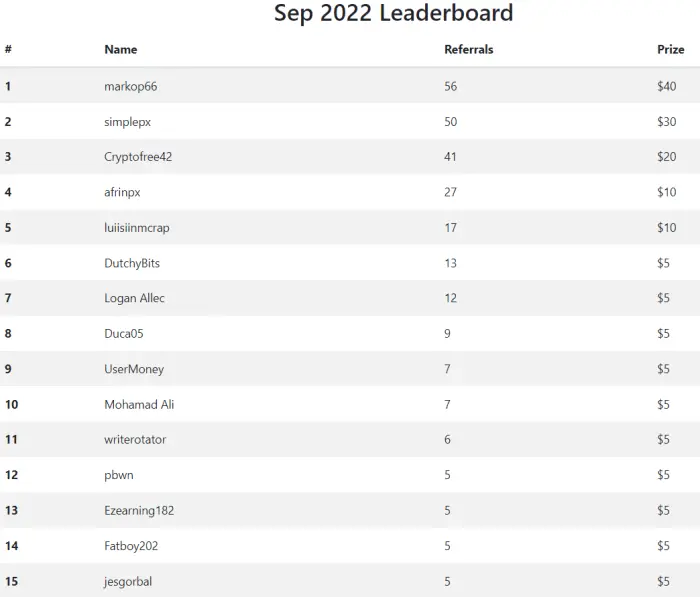Click the Name column header
Viewport: 700px width, 597px height.
[x=121, y=50]
